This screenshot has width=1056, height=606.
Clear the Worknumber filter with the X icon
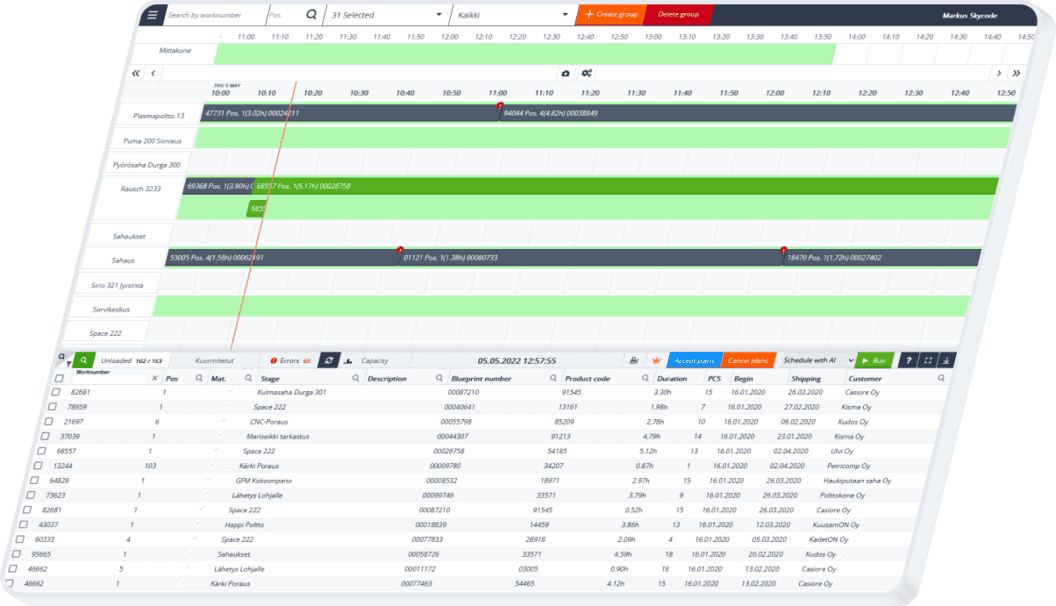click(155, 378)
